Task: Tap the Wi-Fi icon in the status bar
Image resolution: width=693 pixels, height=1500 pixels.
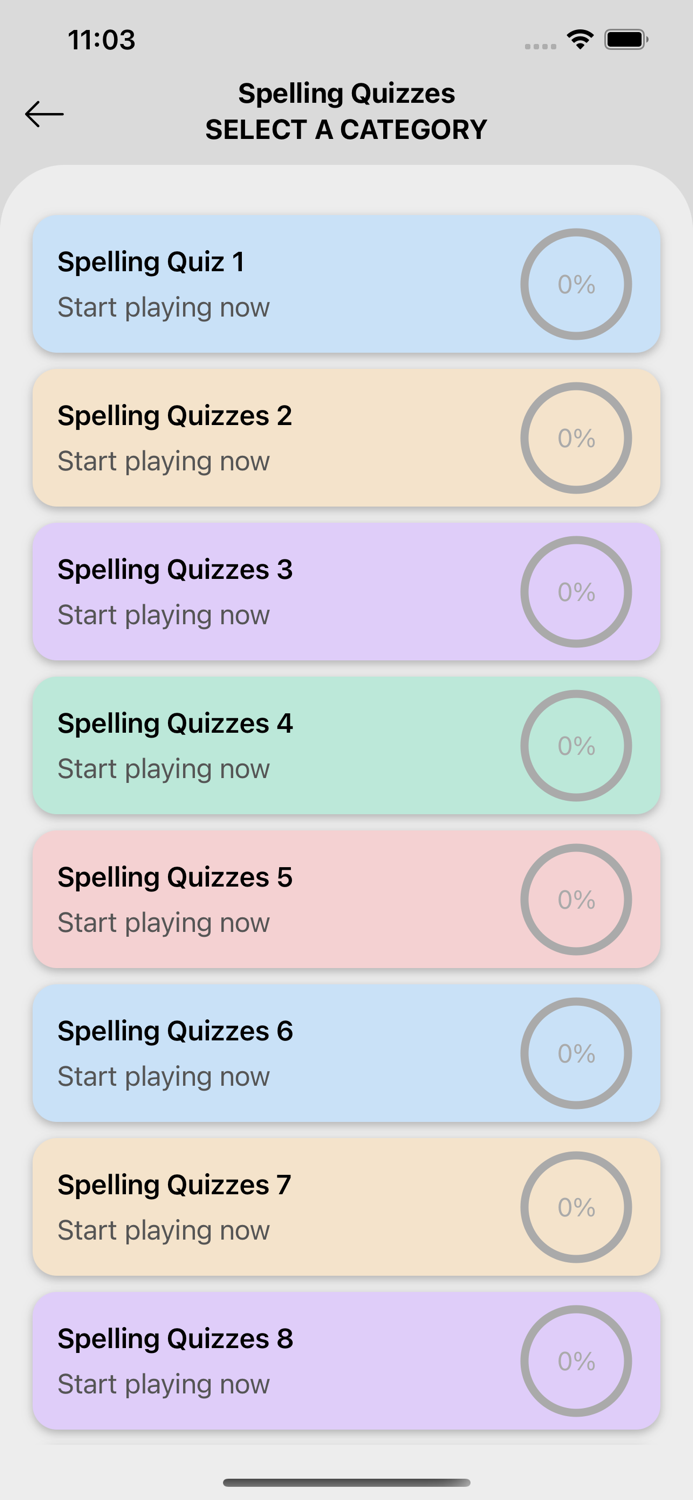Action: point(581,39)
